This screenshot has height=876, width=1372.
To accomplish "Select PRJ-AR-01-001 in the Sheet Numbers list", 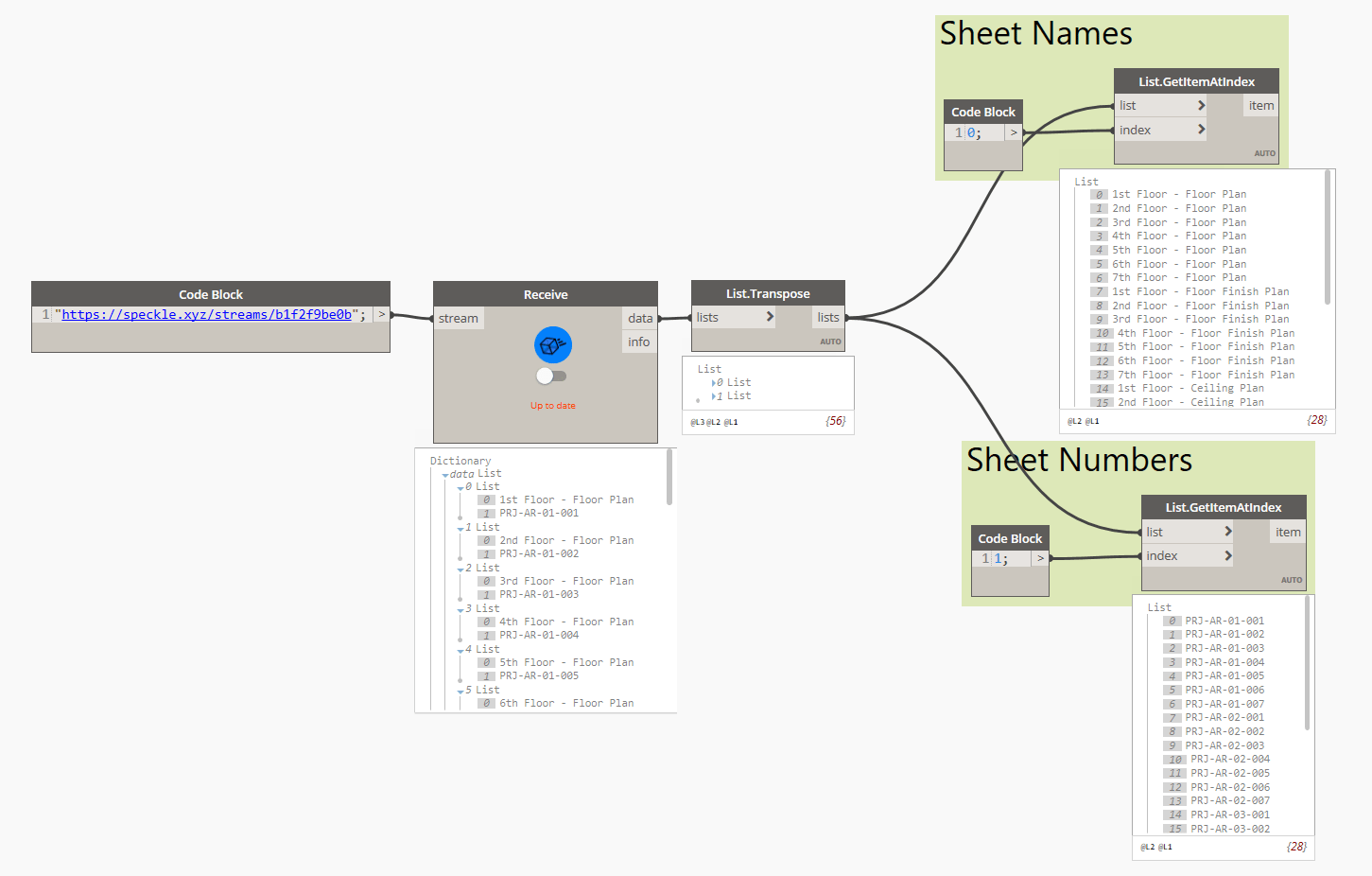I will coord(1225,620).
